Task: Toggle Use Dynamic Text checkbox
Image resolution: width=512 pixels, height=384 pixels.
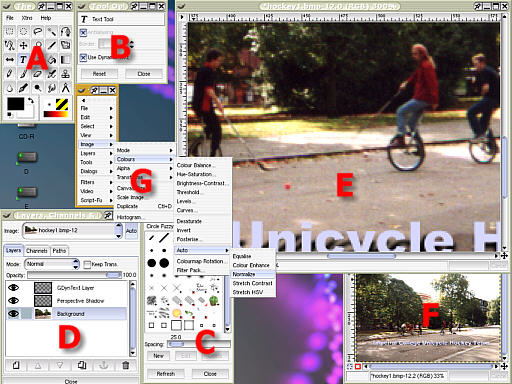Action: tap(83, 57)
